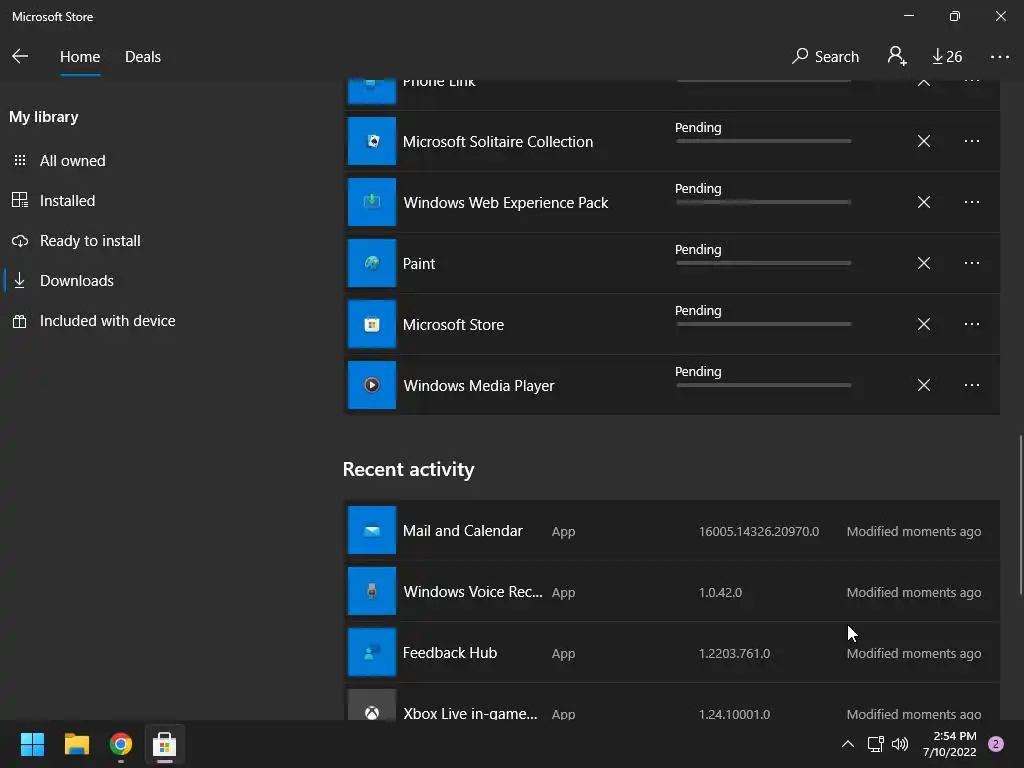
Task: Open File Explorer from the taskbar
Action: 76,744
